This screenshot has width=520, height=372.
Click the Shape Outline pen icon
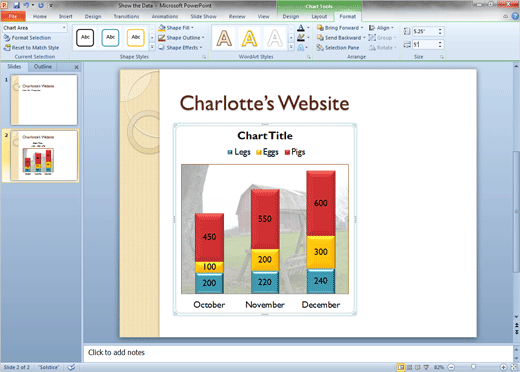pos(162,38)
